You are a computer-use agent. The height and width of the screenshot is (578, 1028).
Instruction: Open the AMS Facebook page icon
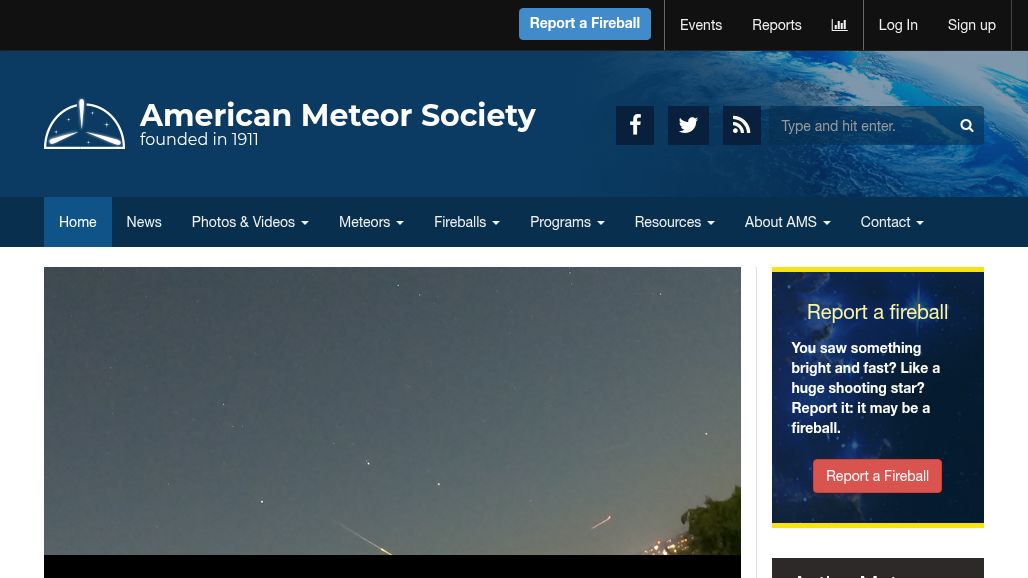pyautogui.click(x=635, y=125)
